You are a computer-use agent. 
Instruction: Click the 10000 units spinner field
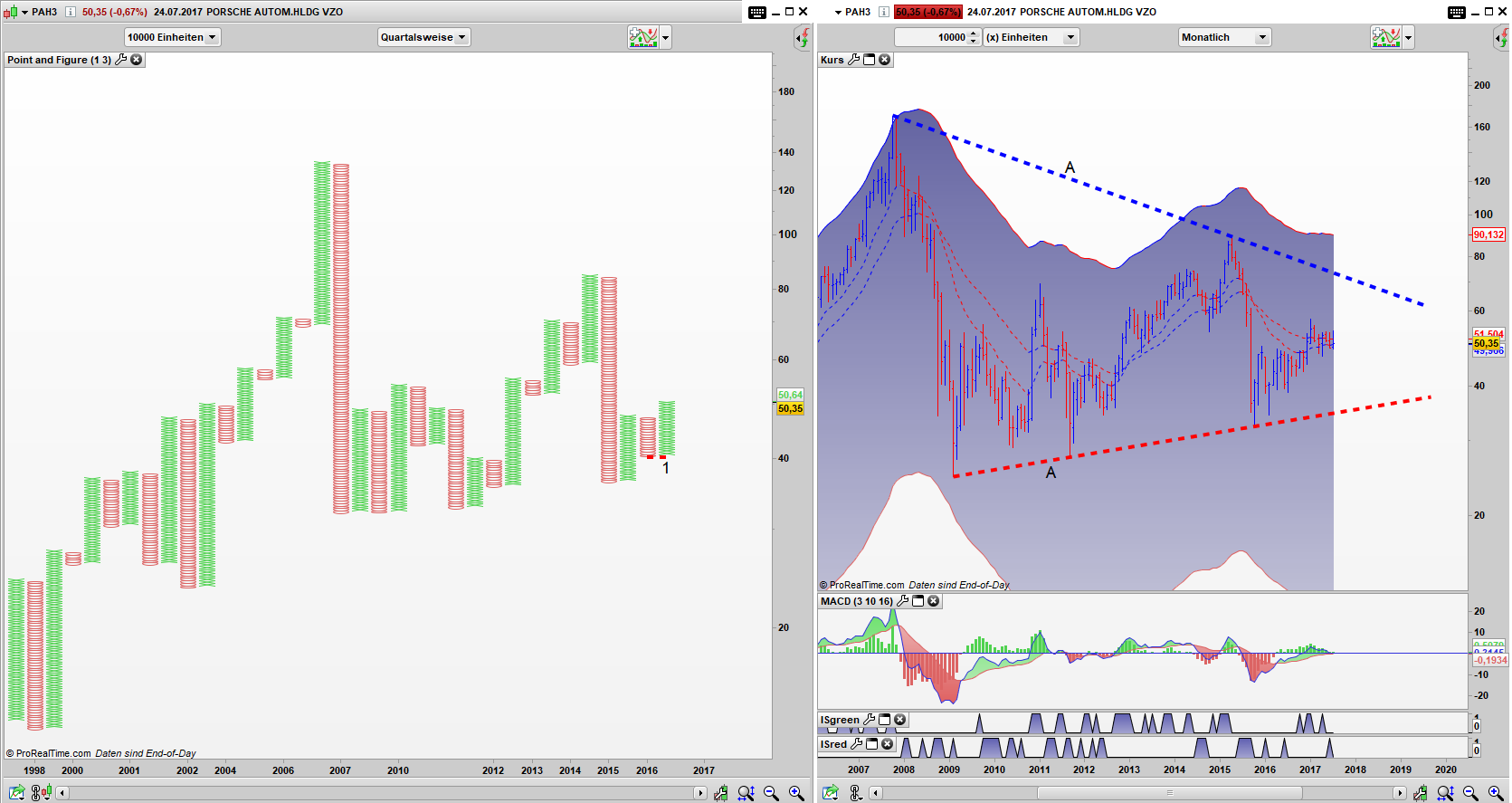tap(937, 37)
